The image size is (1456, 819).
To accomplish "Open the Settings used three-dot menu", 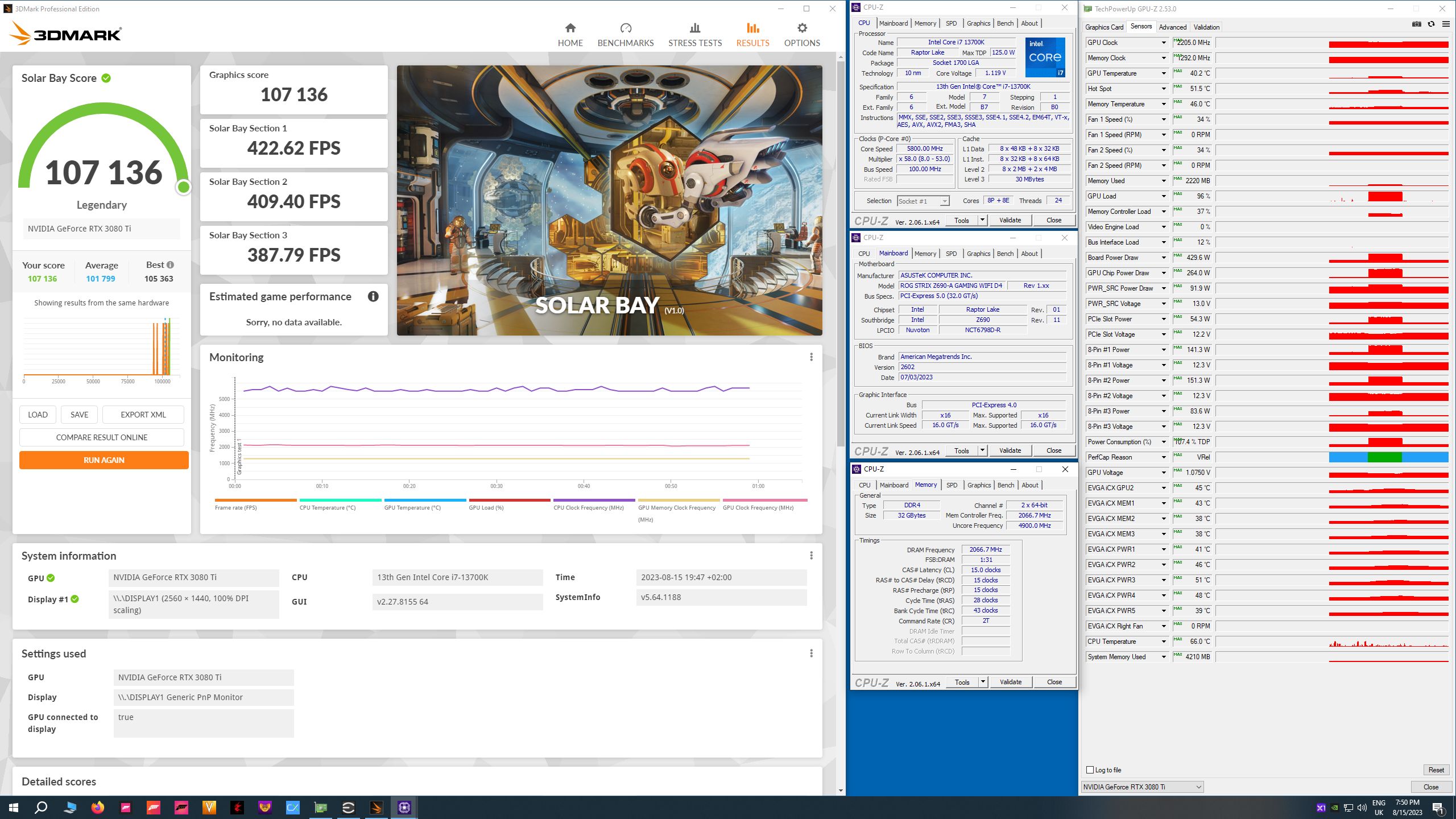I will coord(811,653).
